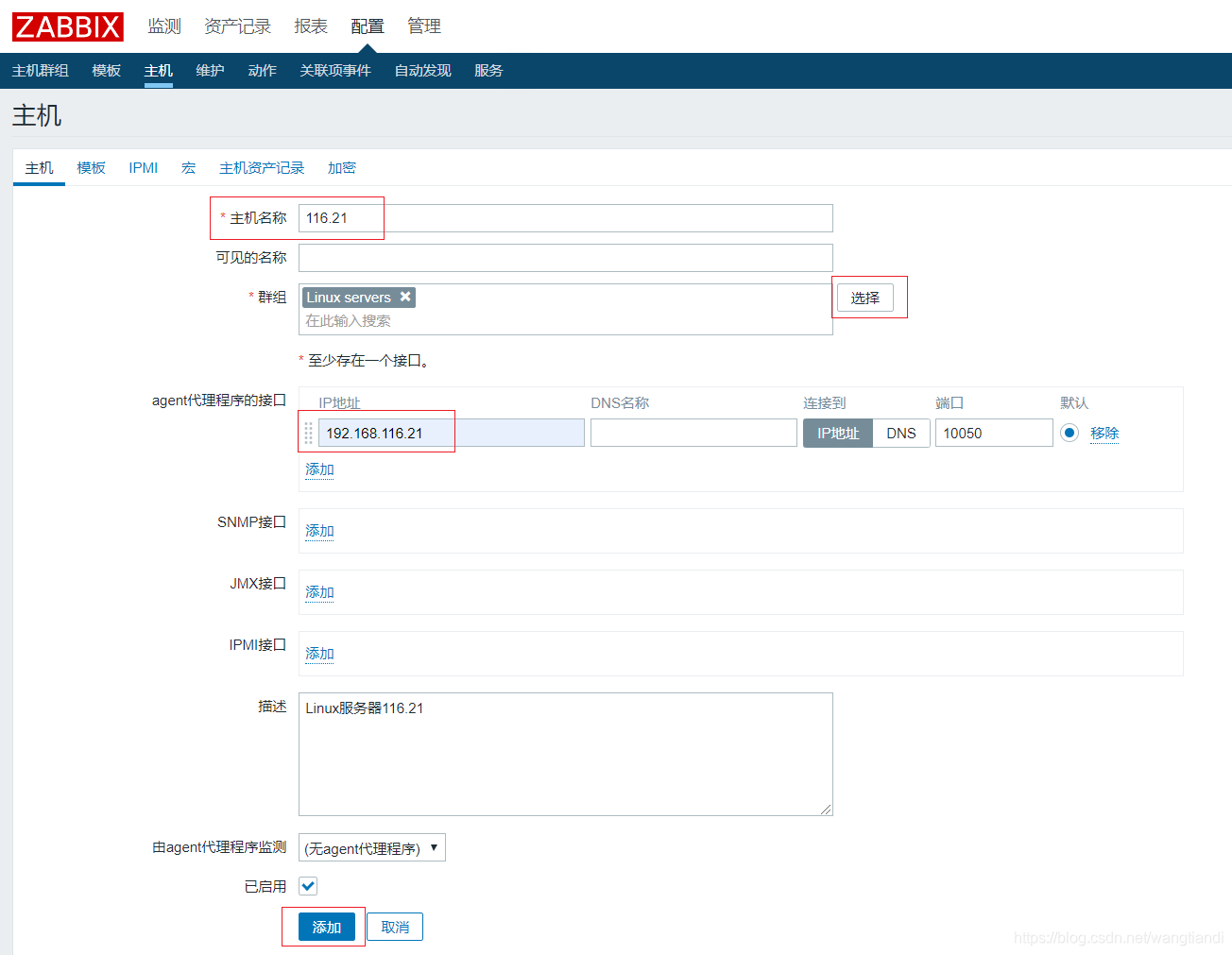Select IP地址 connect-to option
Viewport: 1232px width, 955px height.
click(x=838, y=433)
